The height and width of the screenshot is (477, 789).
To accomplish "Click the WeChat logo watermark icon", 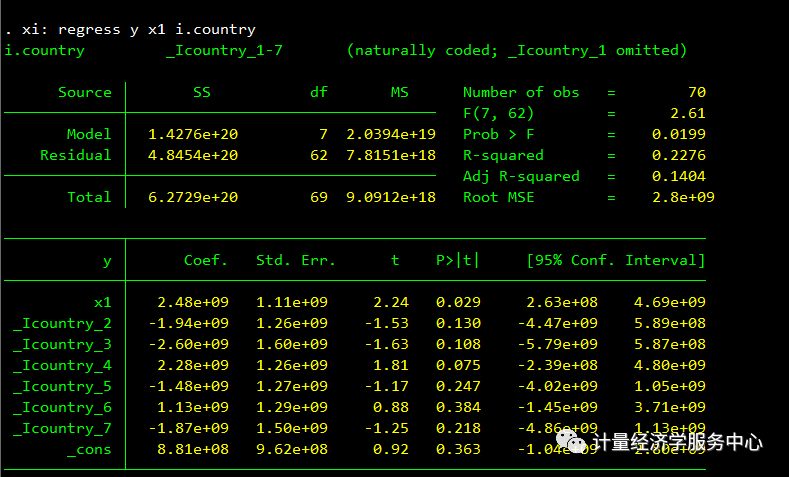I will (x=571, y=441).
